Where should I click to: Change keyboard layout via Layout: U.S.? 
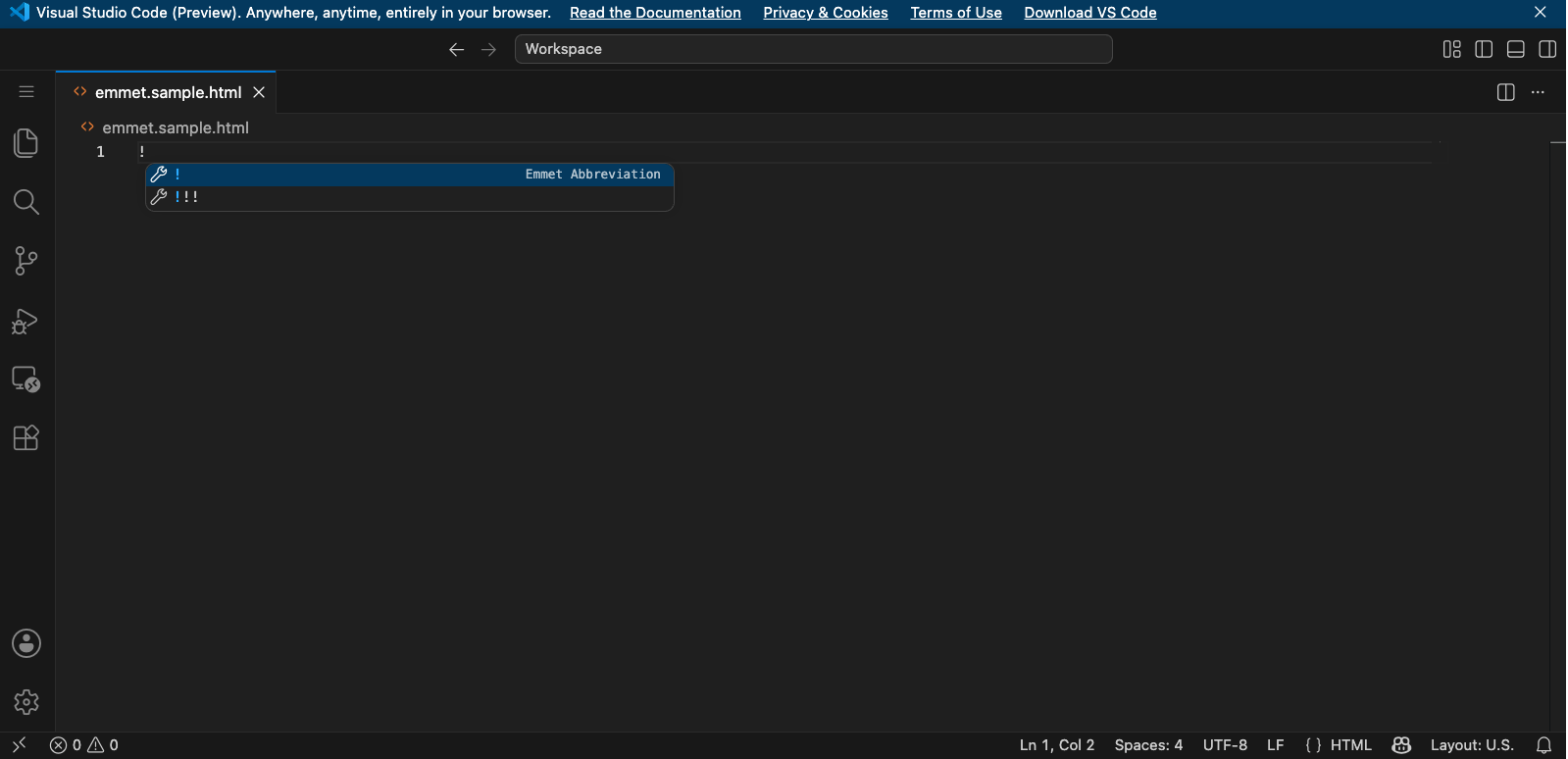click(1472, 745)
